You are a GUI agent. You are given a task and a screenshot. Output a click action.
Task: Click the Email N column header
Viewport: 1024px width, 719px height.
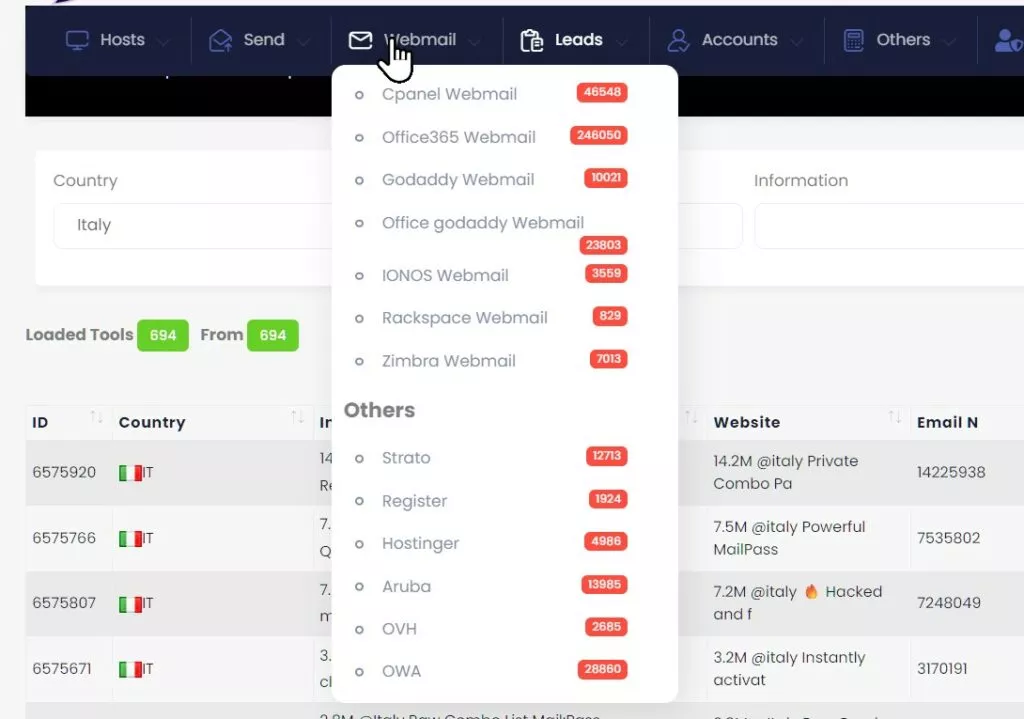tap(947, 423)
